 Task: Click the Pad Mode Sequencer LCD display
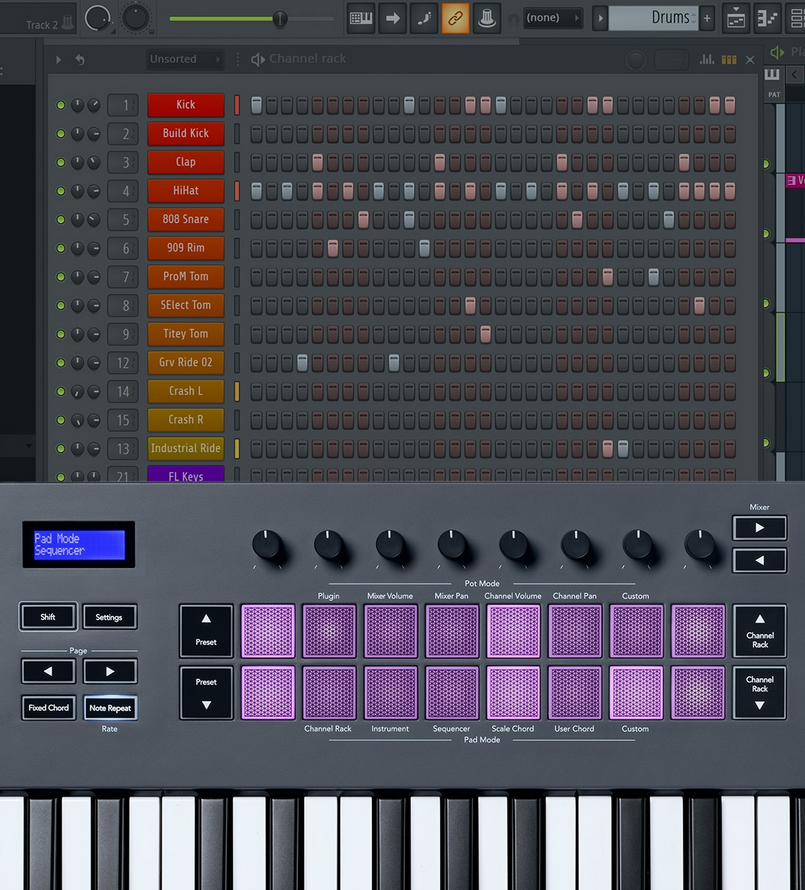click(x=79, y=545)
